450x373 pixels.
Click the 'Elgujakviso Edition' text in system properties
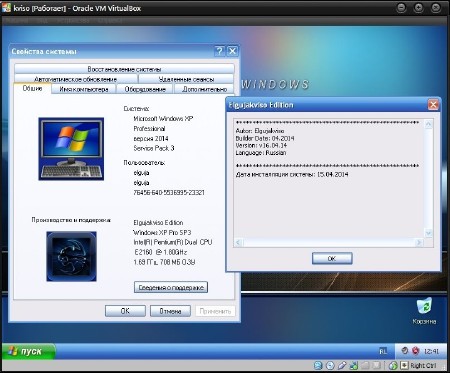pyautogui.click(x=158, y=222)
